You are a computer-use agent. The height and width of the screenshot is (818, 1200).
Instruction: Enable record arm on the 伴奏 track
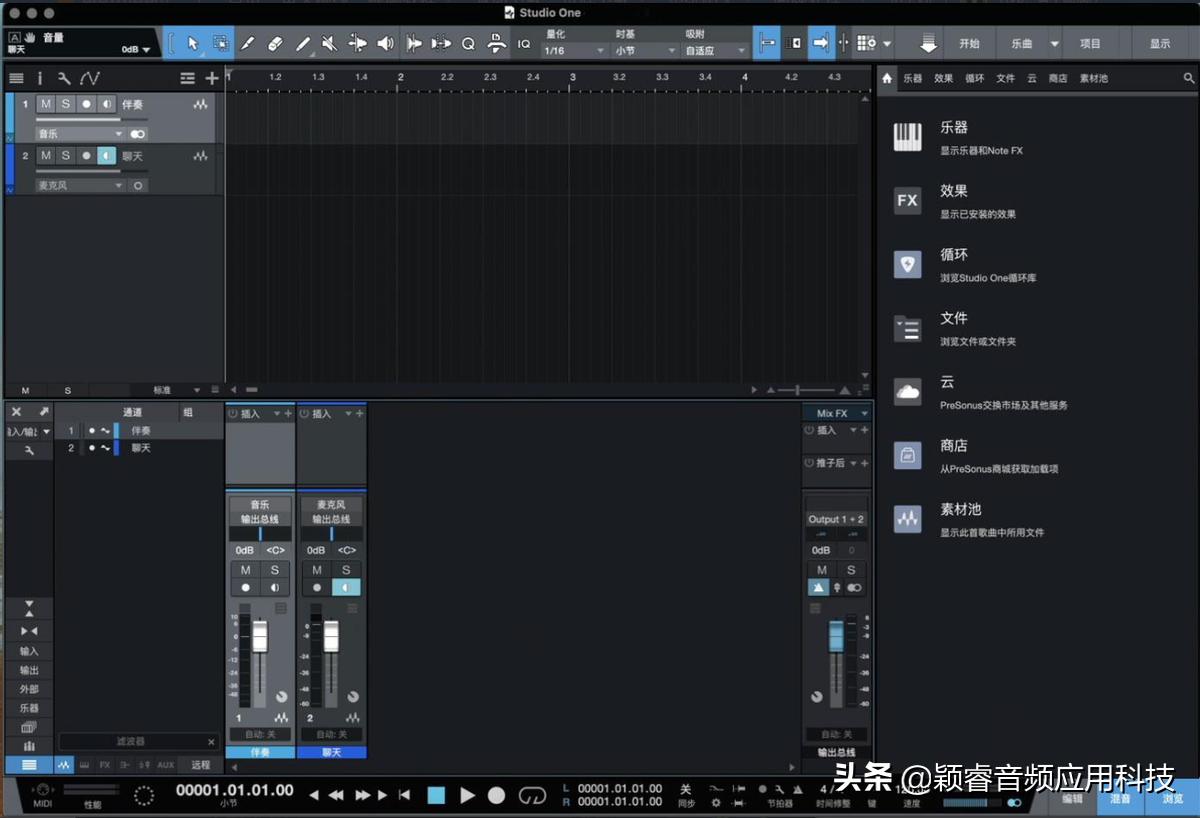(86, 104)
